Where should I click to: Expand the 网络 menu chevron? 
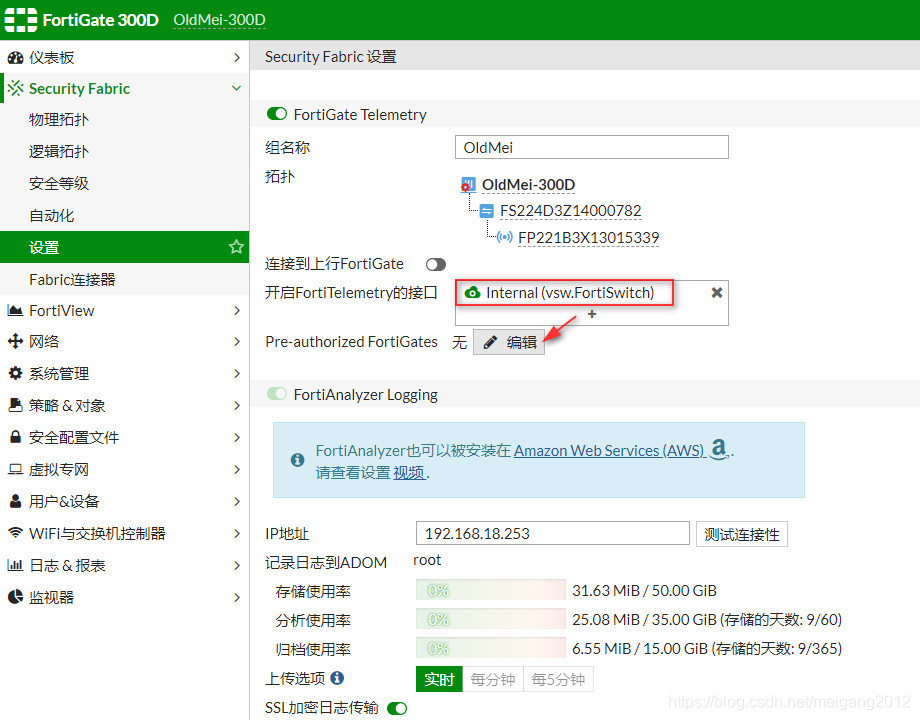237,342
